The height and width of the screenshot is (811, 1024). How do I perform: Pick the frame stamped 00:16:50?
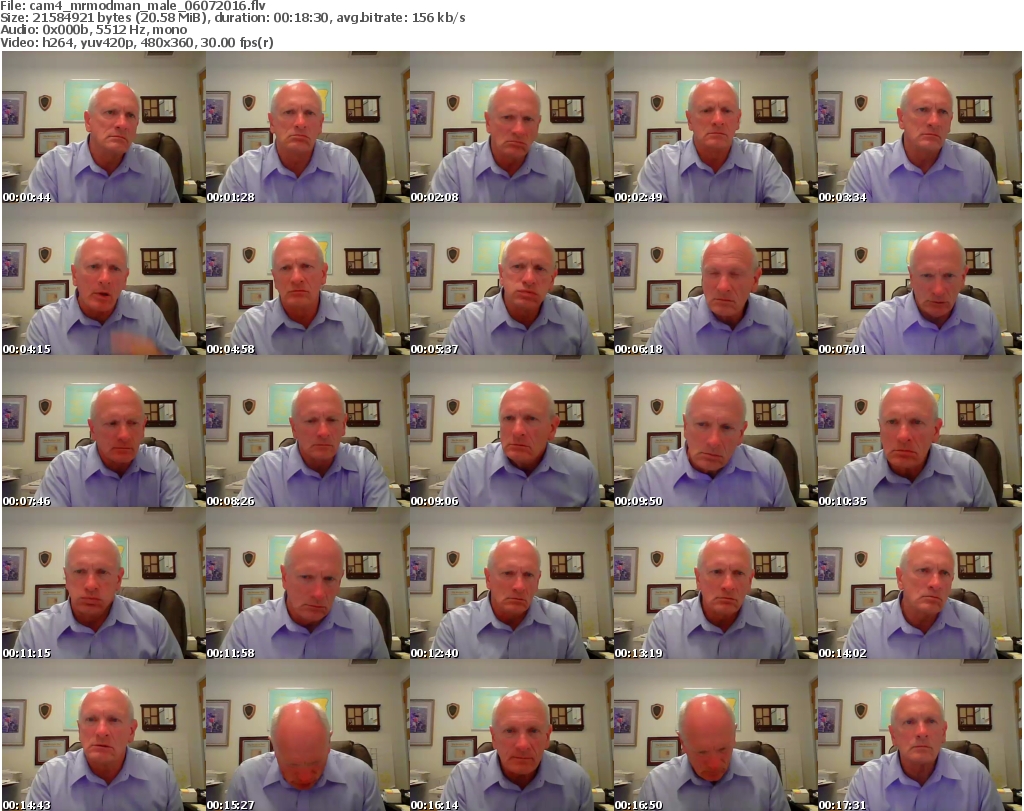[716, 735]
